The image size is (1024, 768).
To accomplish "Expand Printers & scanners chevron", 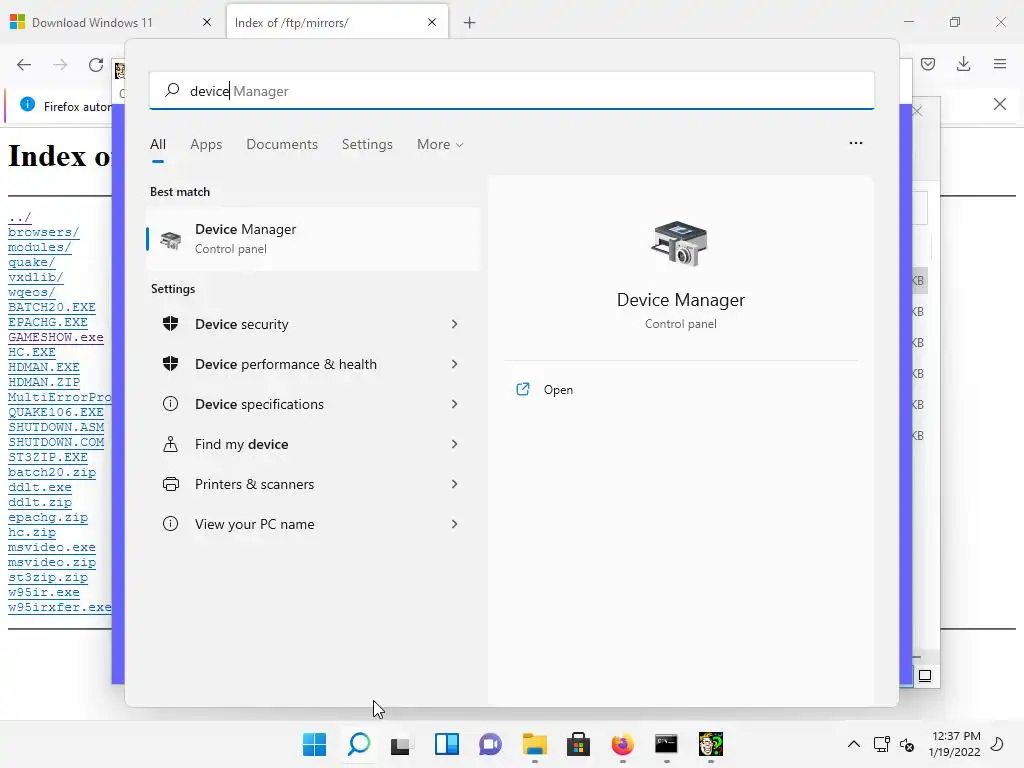I will tap(455, 484).
